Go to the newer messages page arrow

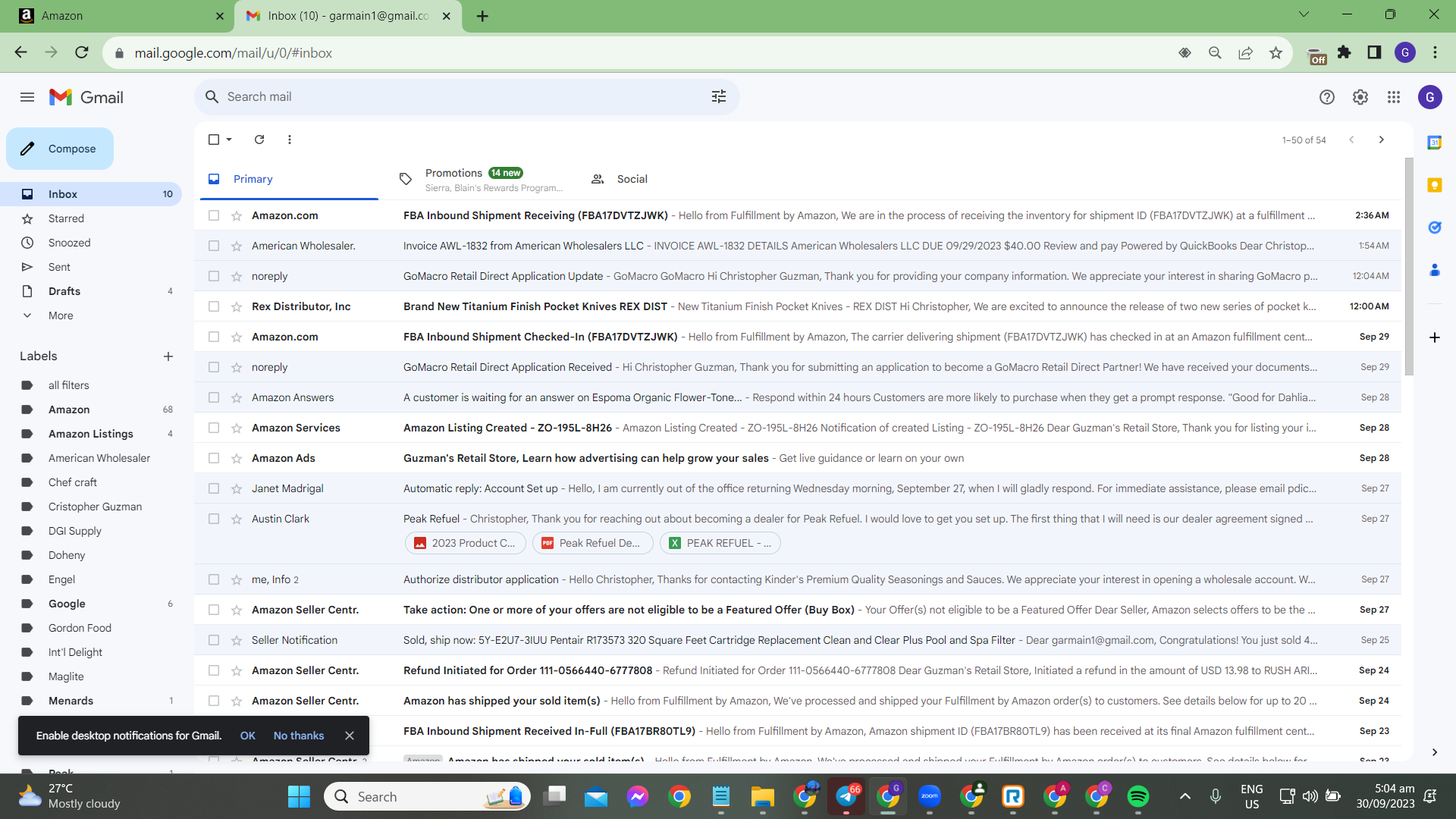1351,140
